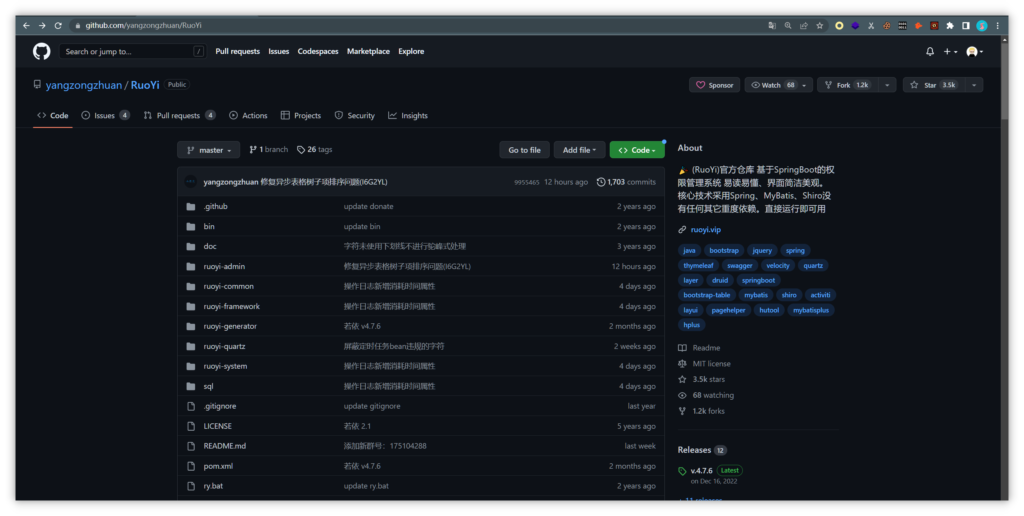1024x516 pixels.
Task: Open the green Code dropdown
Action: pos(637,150)
